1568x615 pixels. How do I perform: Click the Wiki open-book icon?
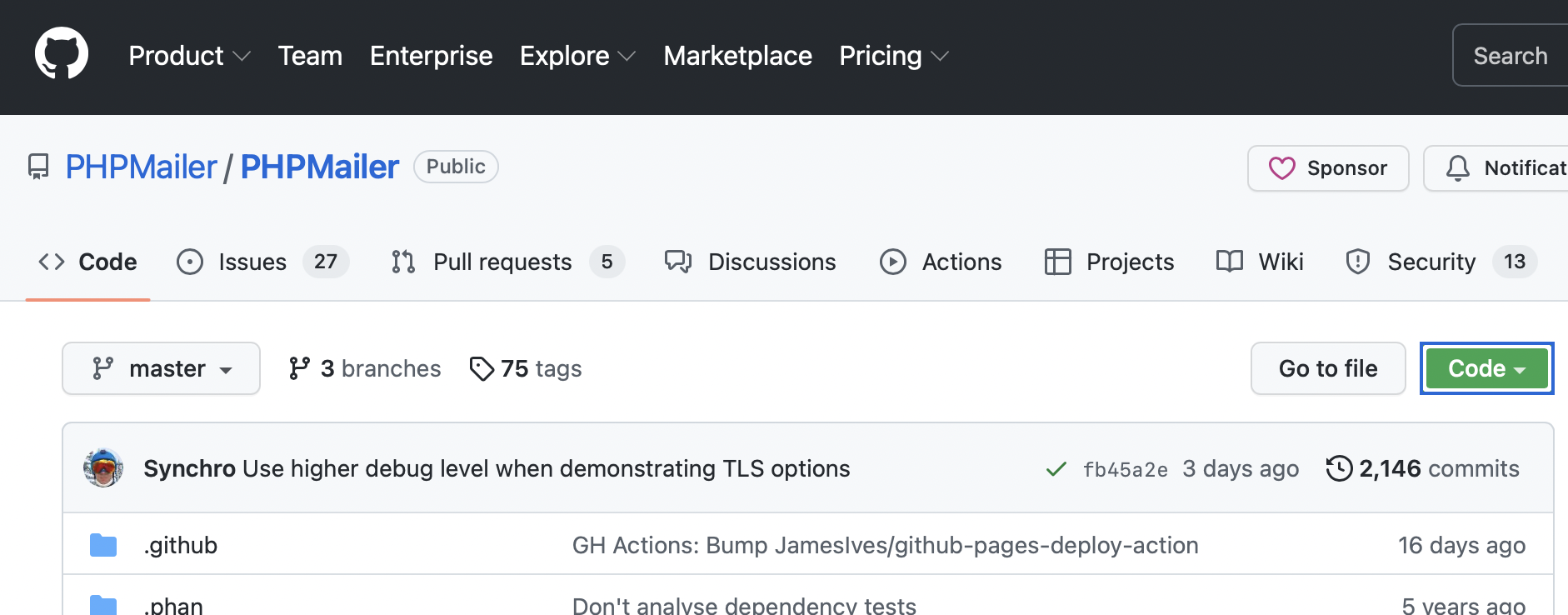click(x=1230, y=262)
